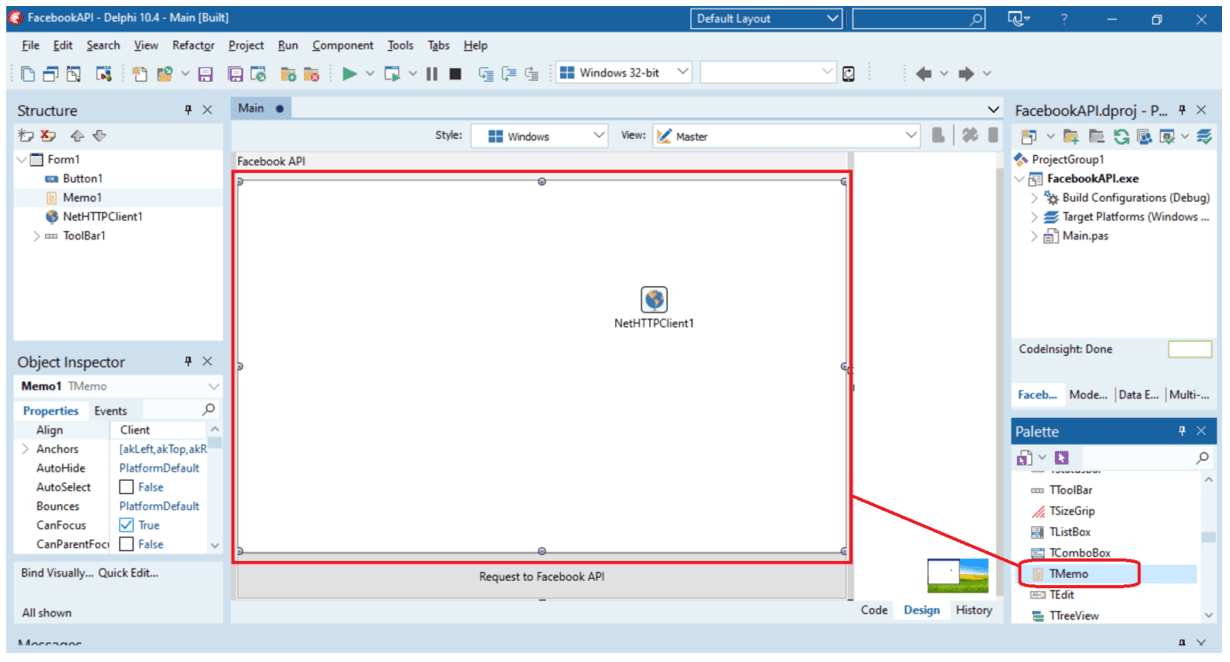Screen dimensions: 1230x662
Task: Click the Bind Visually link
Action: (56, 573)
